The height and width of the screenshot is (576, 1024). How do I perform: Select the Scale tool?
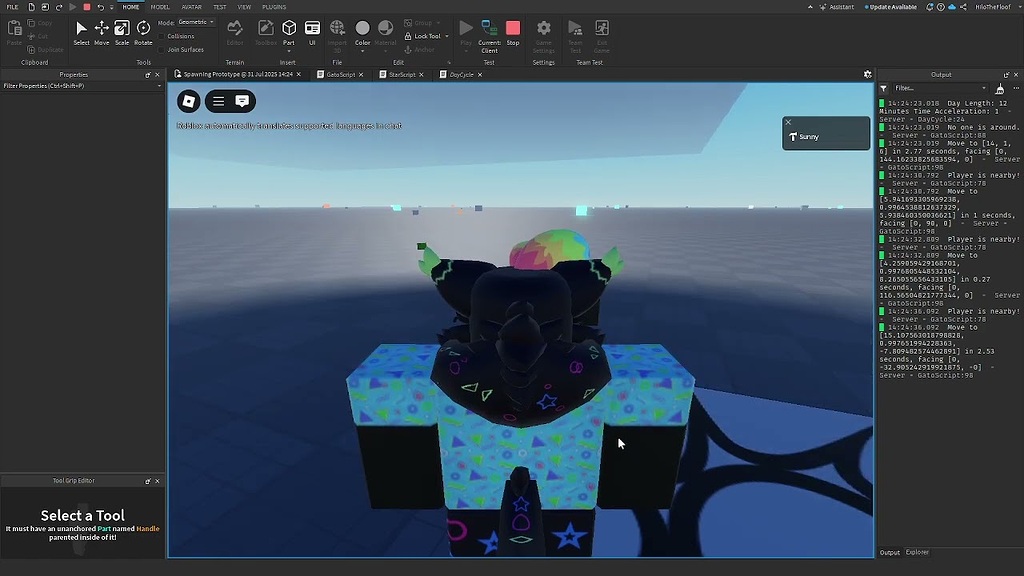[122, 30]
